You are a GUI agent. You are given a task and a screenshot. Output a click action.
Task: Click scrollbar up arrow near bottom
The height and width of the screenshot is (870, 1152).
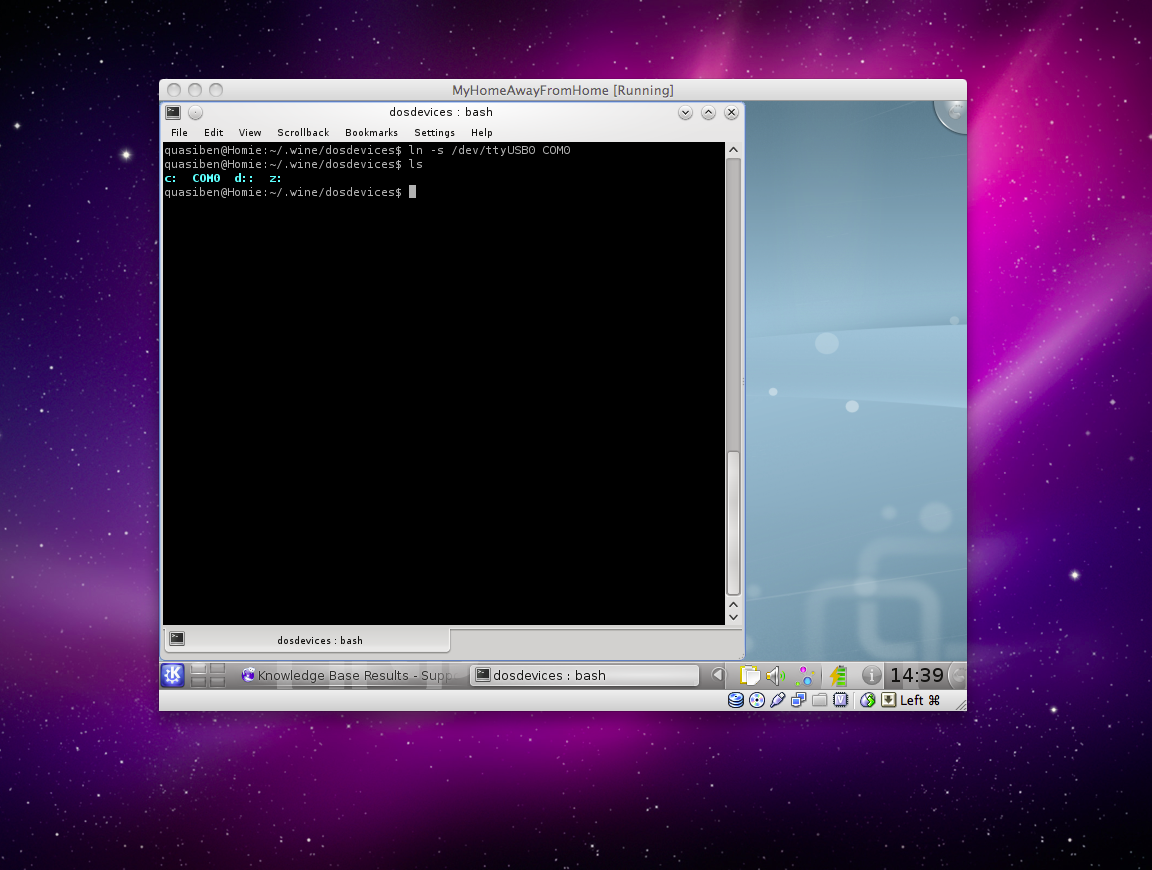[x=733, y=604]
